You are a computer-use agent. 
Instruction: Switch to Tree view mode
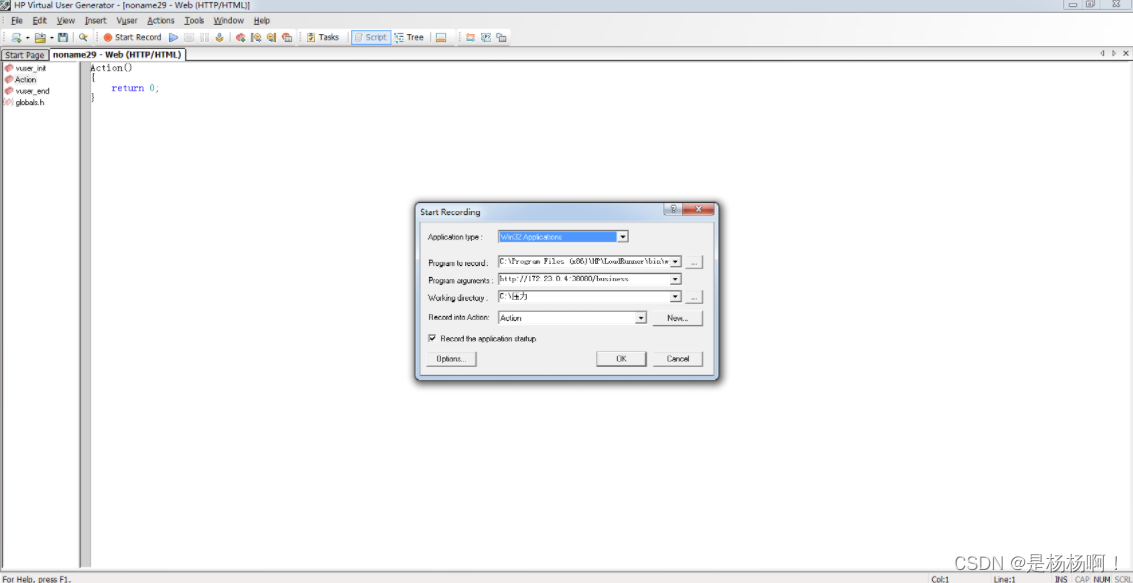point(410,37)
